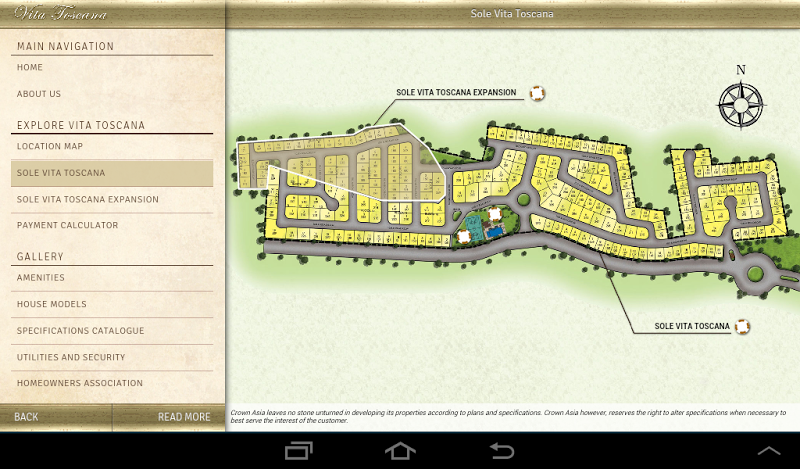Open Specifications Catalogue
Viewport: 800px width, 469px height.
tap(112, 331)
